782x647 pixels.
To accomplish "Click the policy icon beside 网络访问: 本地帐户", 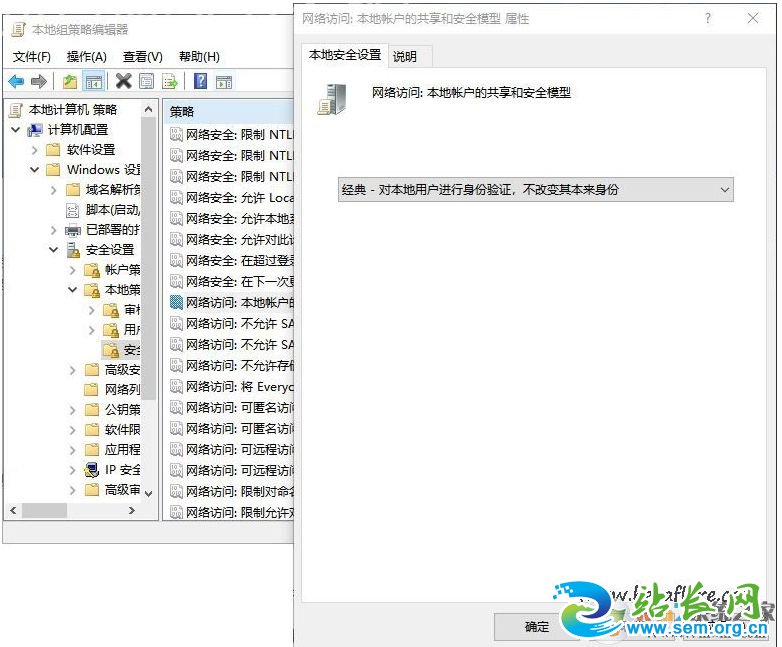I will coord(176,302).
